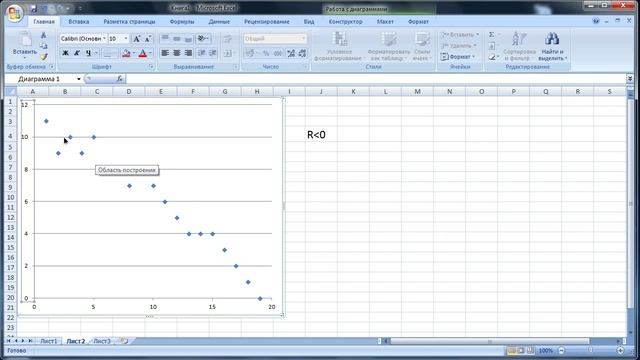Click the zoom out minus button
This screenshot has width=640, height=360.
[x=562, y=351]
